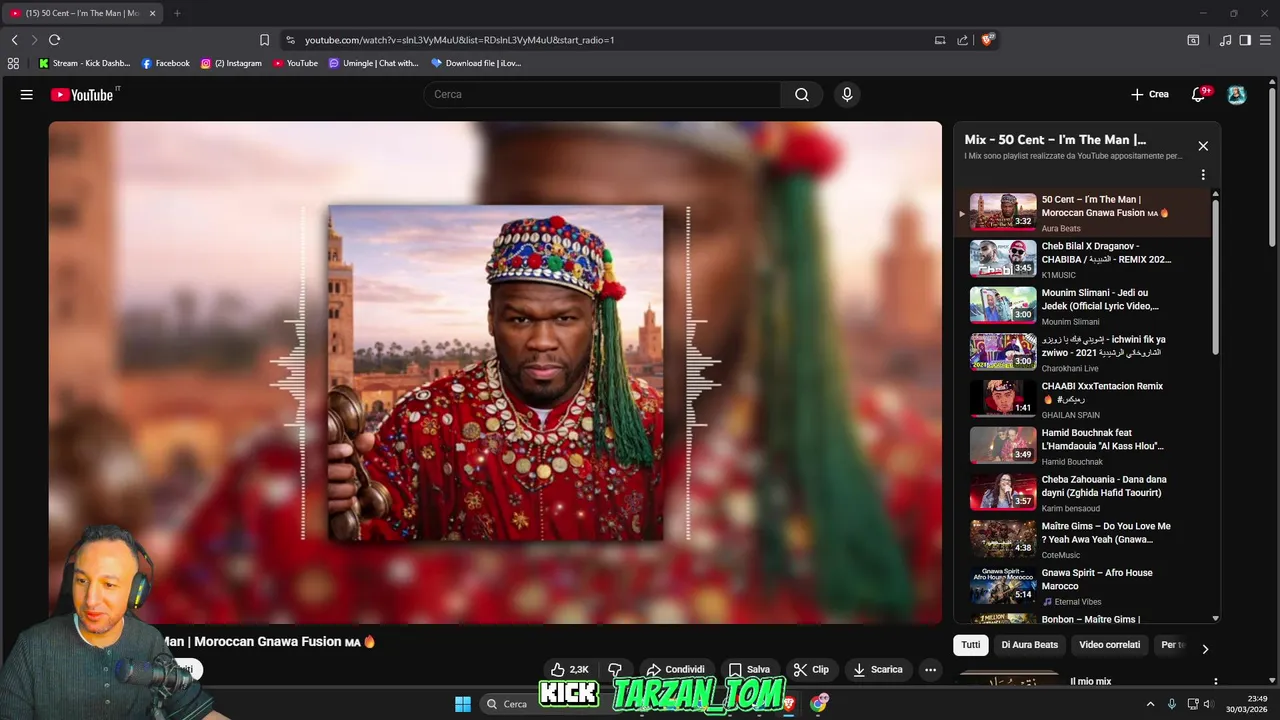This screenshot has width=1280, height=720.
Task: Go forward in browser history
Action: tap(34, 40)
